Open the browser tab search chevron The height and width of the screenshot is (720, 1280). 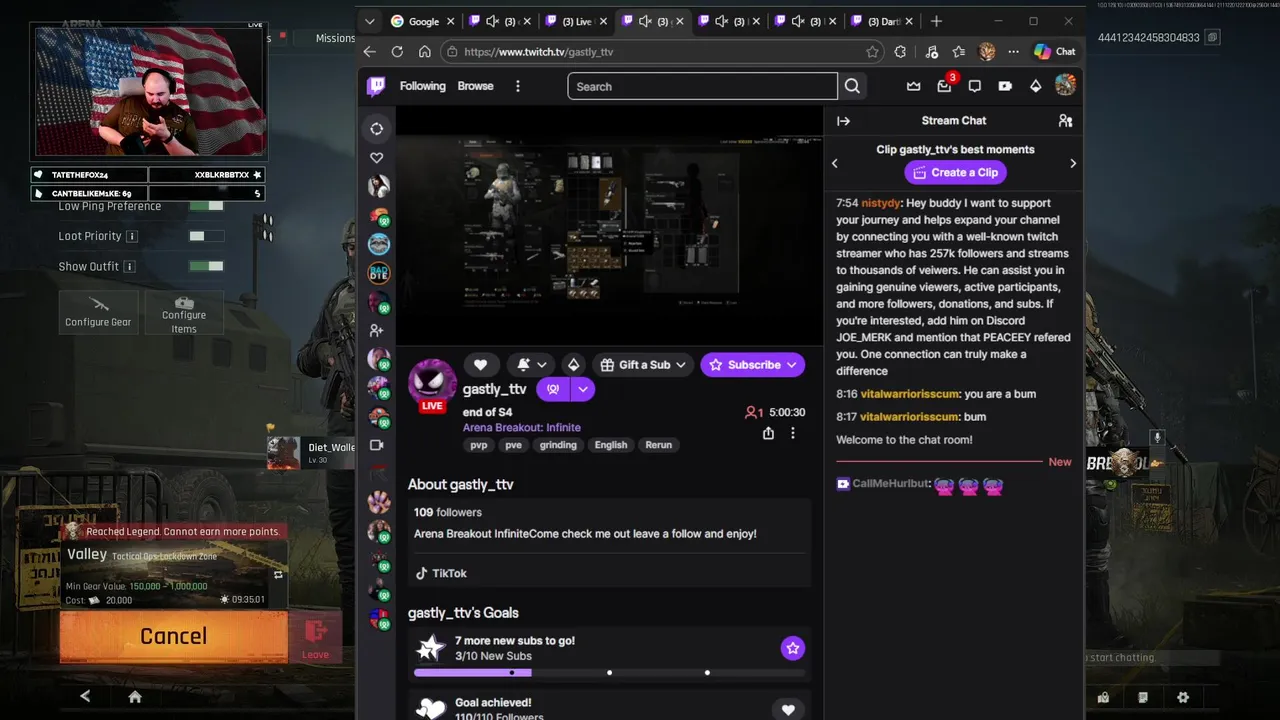[x=370, y=21]
